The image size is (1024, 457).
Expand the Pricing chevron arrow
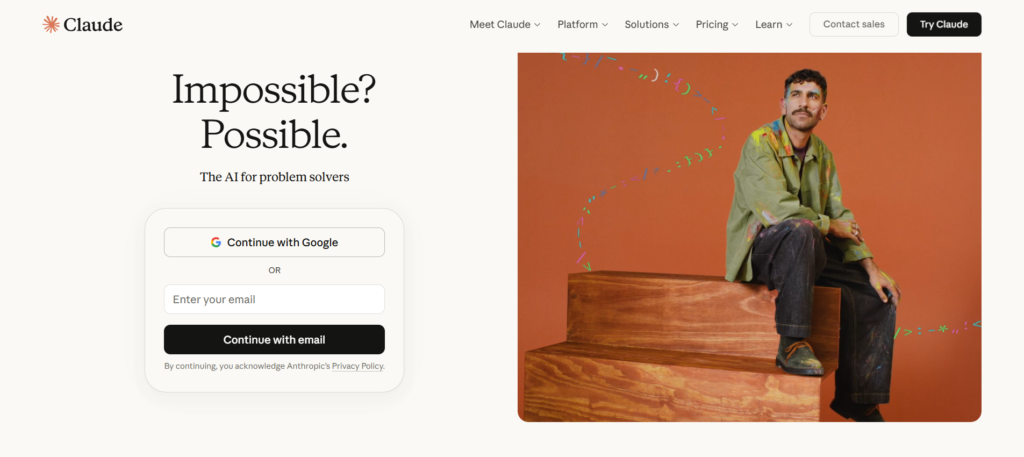pos(735,25)
